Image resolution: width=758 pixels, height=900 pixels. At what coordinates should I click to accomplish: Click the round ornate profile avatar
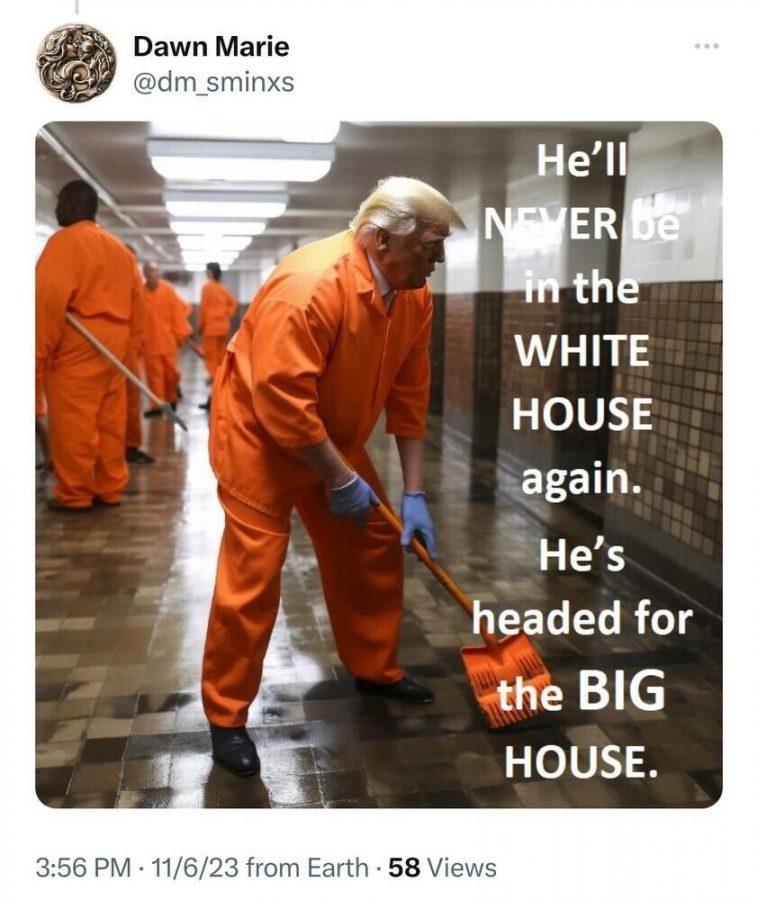76,63
